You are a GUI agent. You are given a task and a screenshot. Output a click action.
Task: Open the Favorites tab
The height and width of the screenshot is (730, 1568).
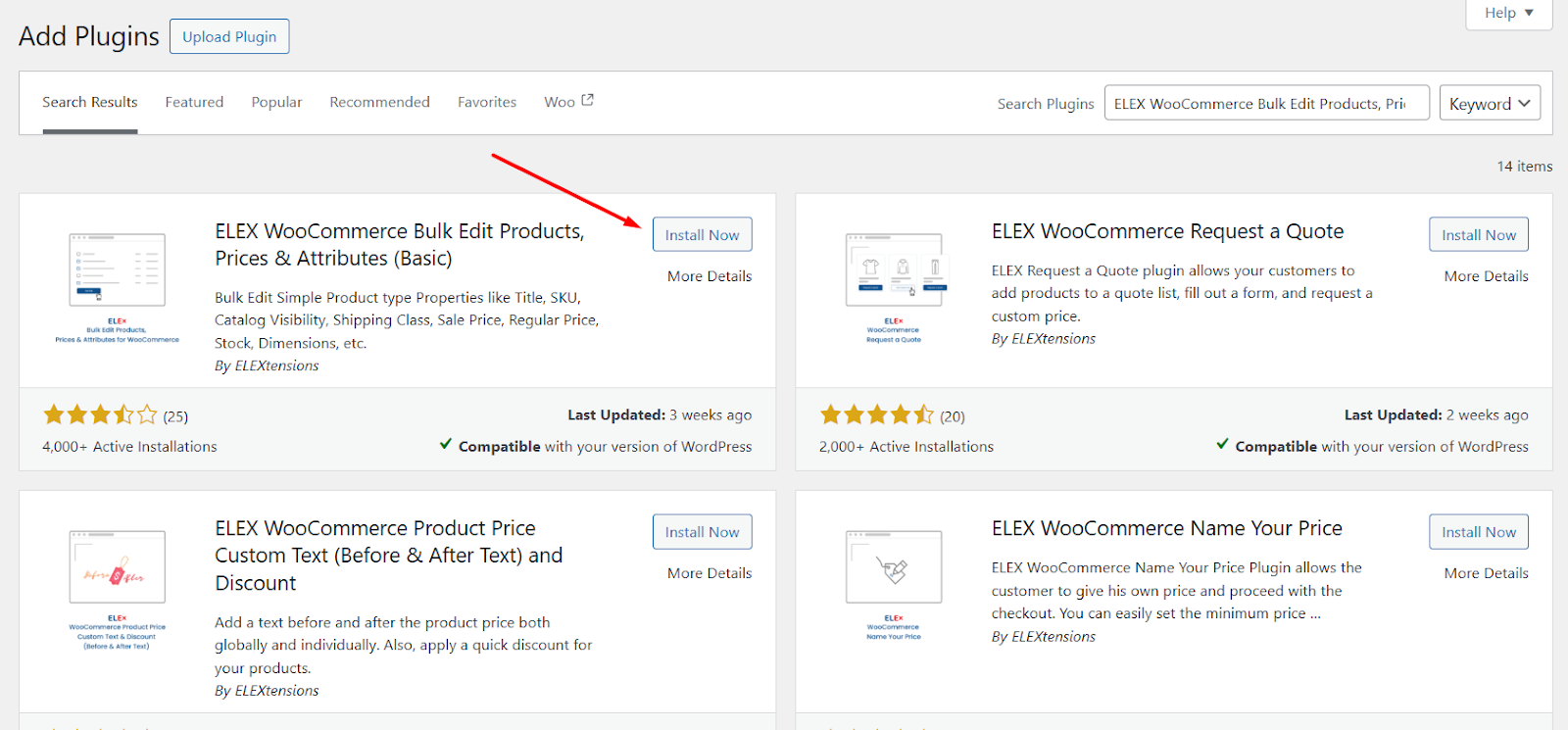click(x=487, y=102)
